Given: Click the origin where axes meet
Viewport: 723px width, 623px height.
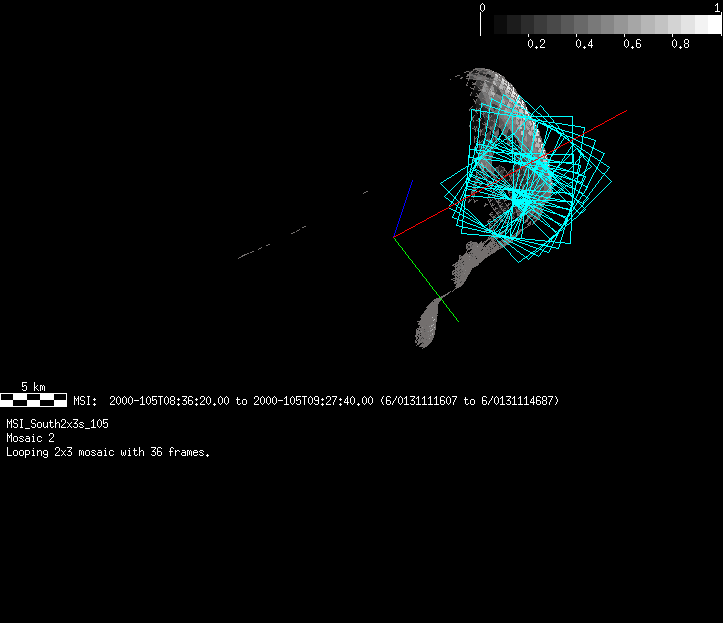Looking at the screenshot, I should [x=394, y=237].
